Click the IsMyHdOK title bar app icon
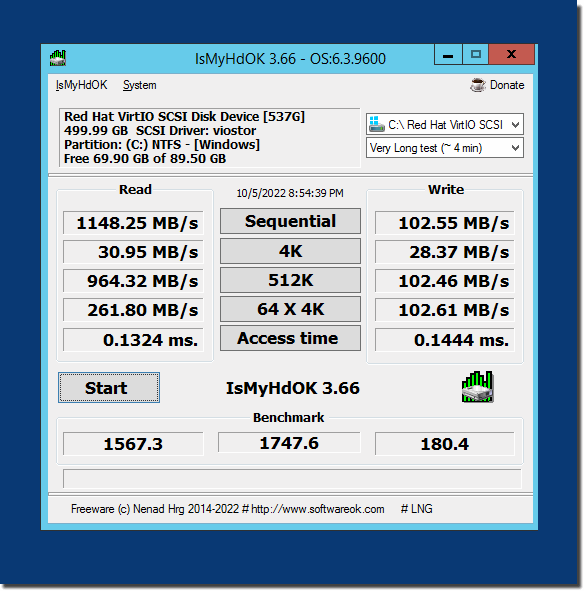This screenshot has height=591, width=584. click(x=58, y=58)
